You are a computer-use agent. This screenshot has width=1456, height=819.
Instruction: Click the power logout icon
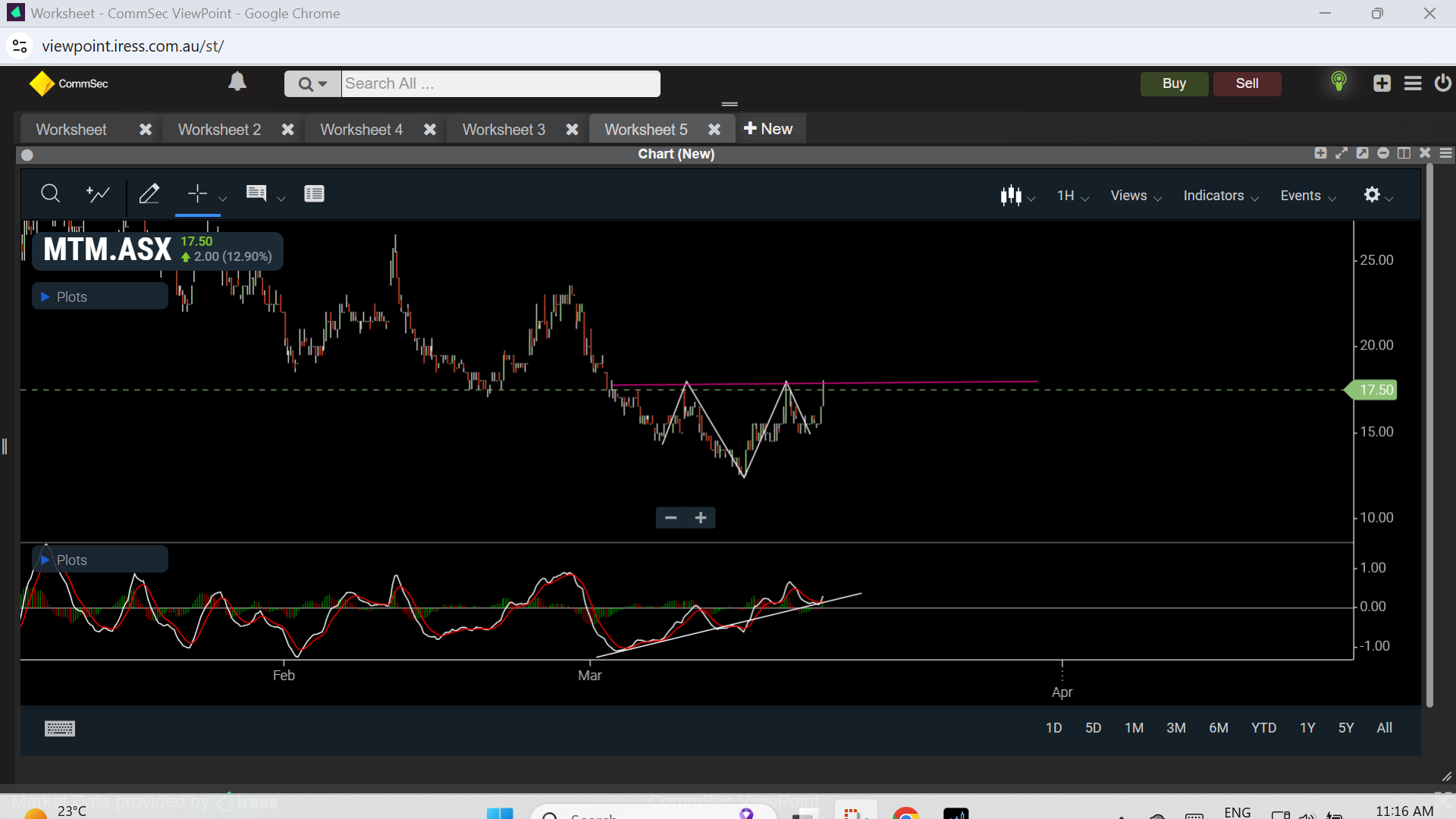coord(1442,83)
